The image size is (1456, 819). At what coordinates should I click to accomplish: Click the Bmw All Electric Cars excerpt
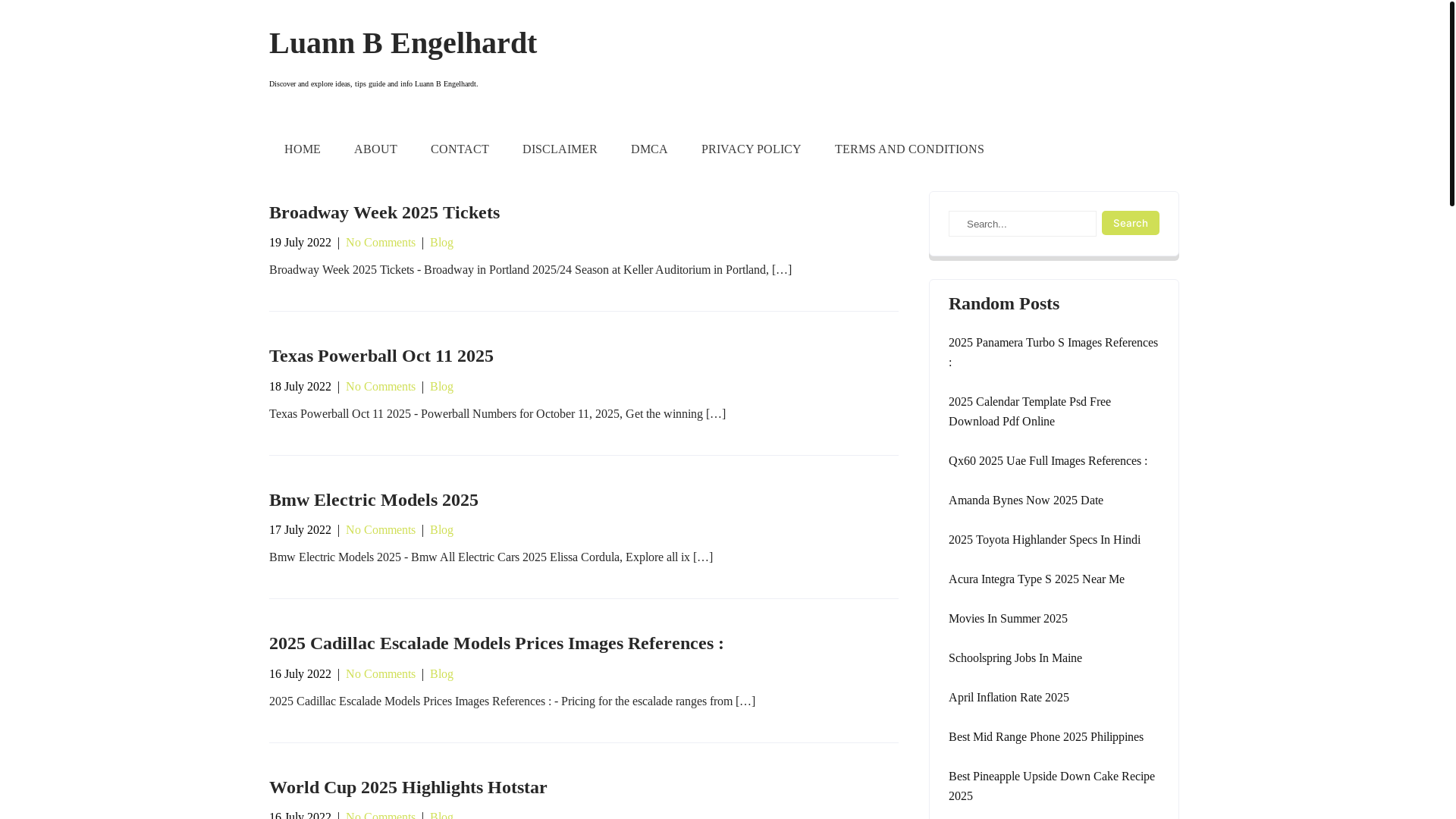(491, 557)
